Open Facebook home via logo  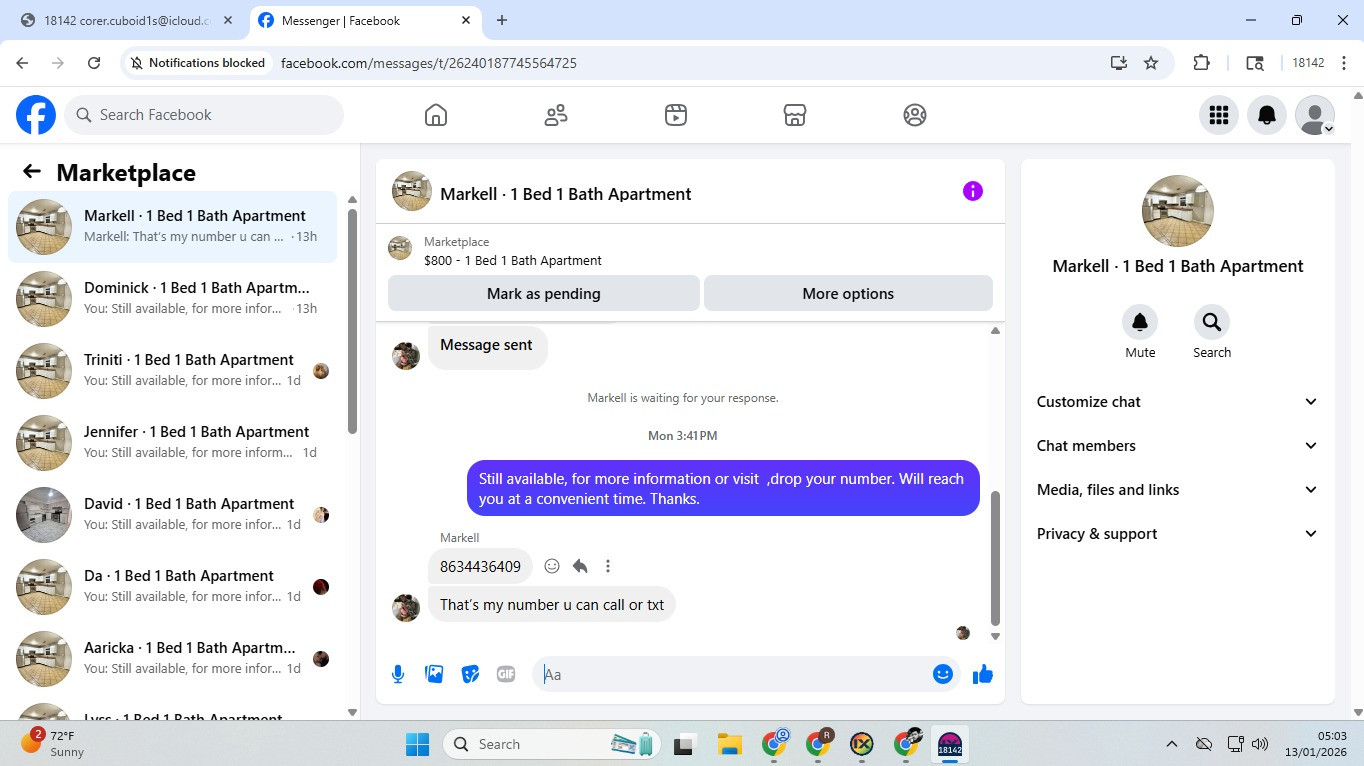tap(36, 115)
